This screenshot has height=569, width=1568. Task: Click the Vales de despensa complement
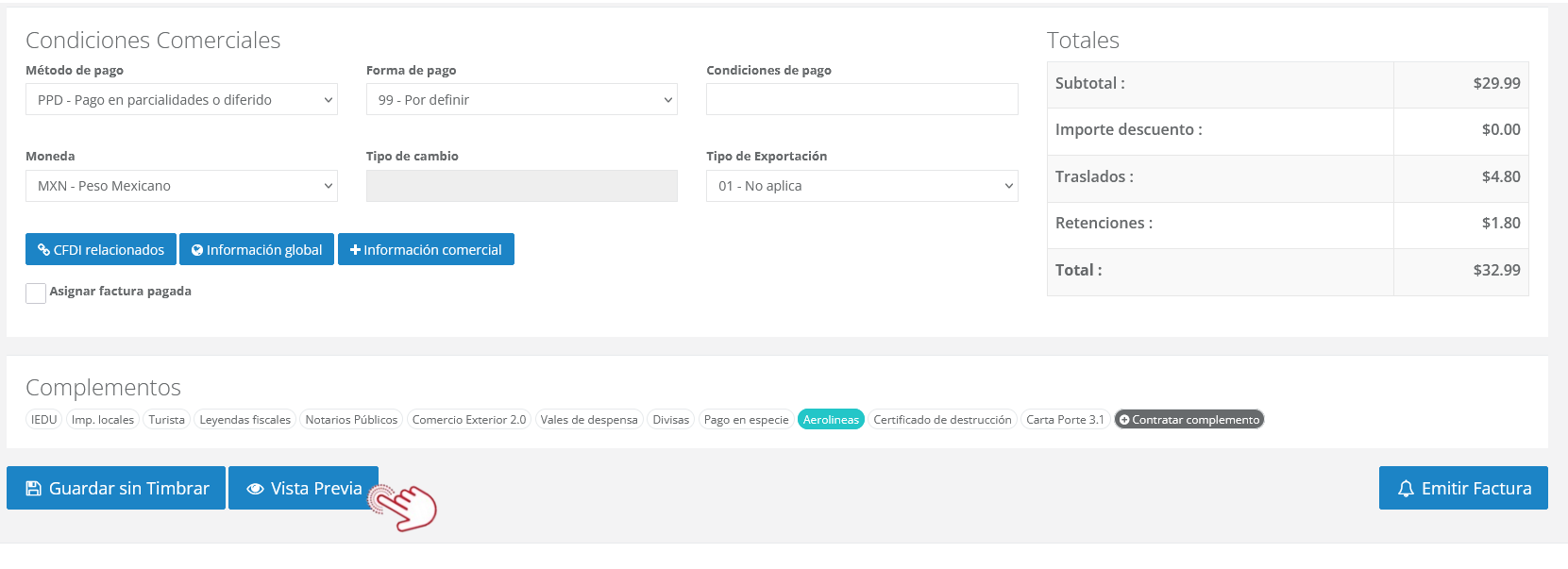coord(589,420)
